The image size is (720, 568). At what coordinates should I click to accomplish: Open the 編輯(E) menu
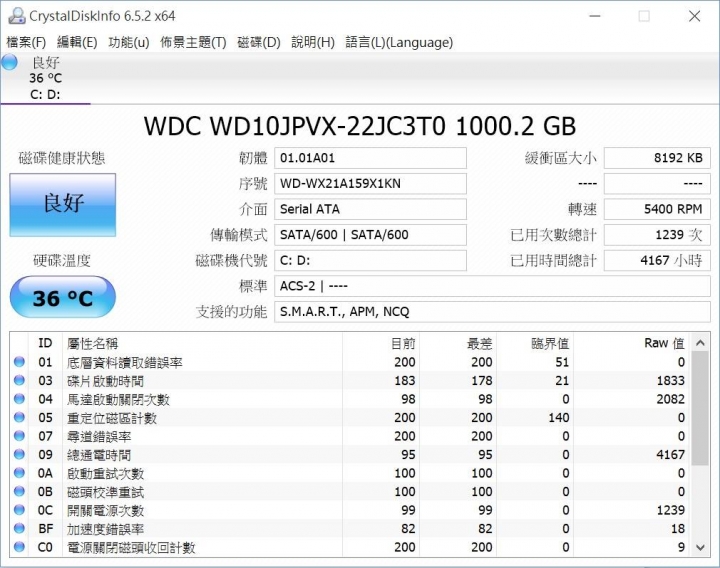tap(77, 43)
